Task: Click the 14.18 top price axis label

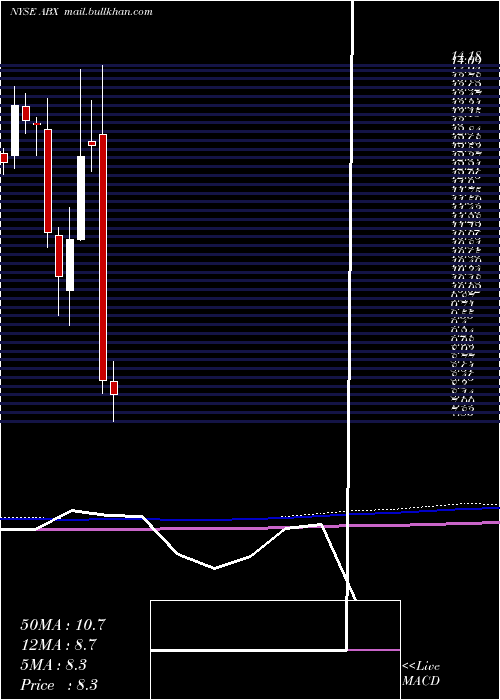Action: tap(467, 55)
